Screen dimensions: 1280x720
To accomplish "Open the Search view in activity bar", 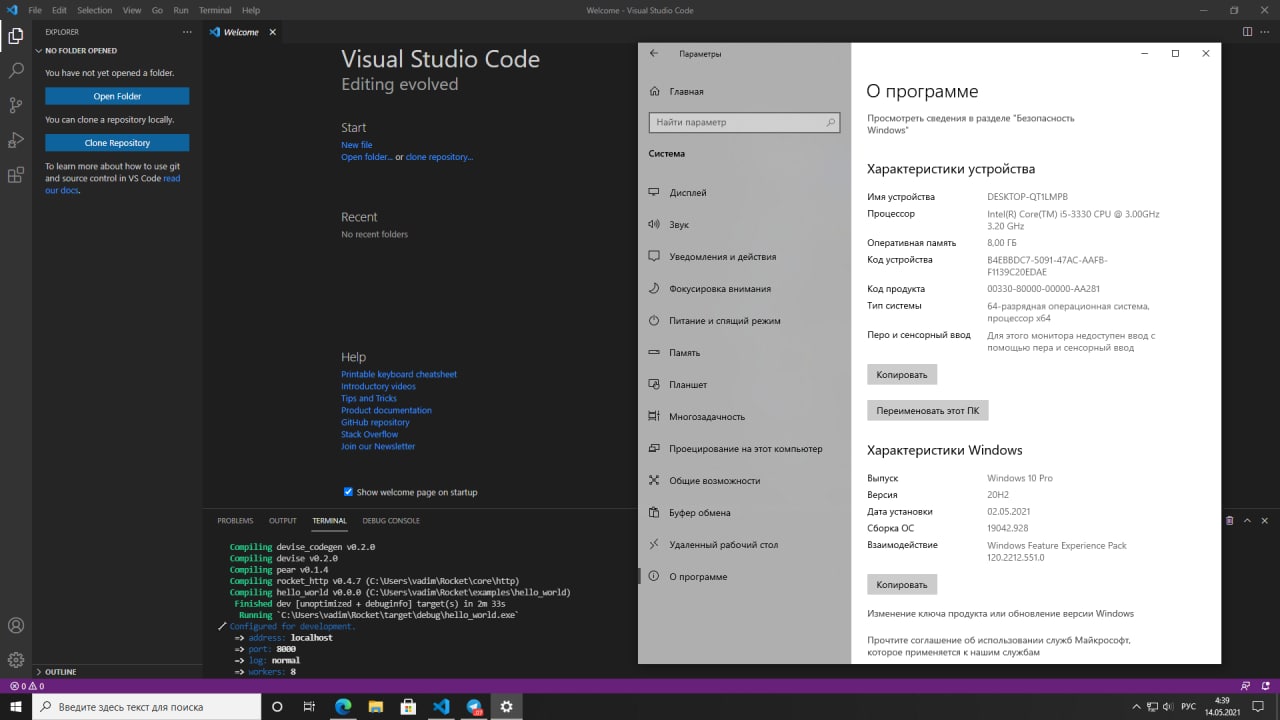I will click(15, 71).
